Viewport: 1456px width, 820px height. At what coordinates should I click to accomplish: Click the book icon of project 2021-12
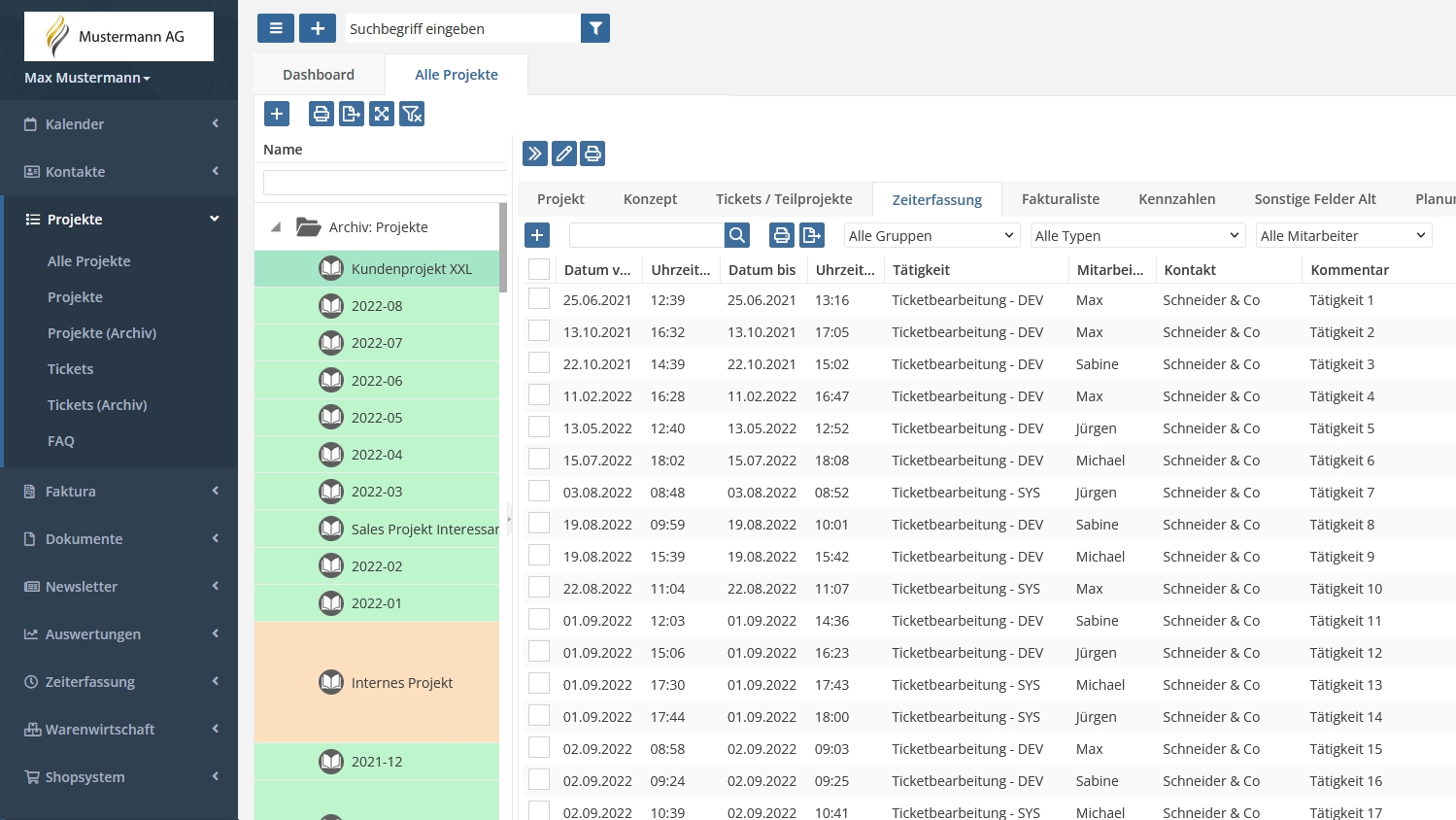[331, 762]
